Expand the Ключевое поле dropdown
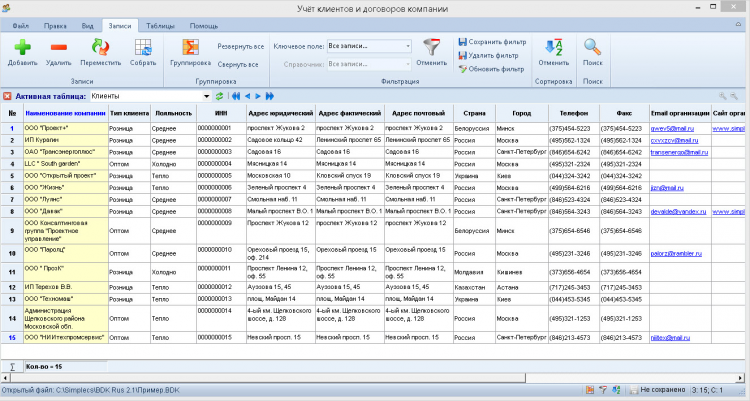The image size is (750, 401). tap(408, 46)
